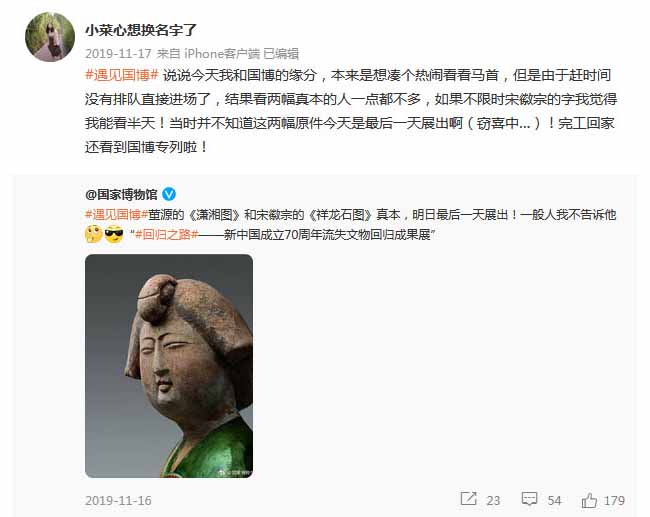Click the thumbs-up like icon
Viewport: 650px width, 517px height.
click(x=589, y=500)
